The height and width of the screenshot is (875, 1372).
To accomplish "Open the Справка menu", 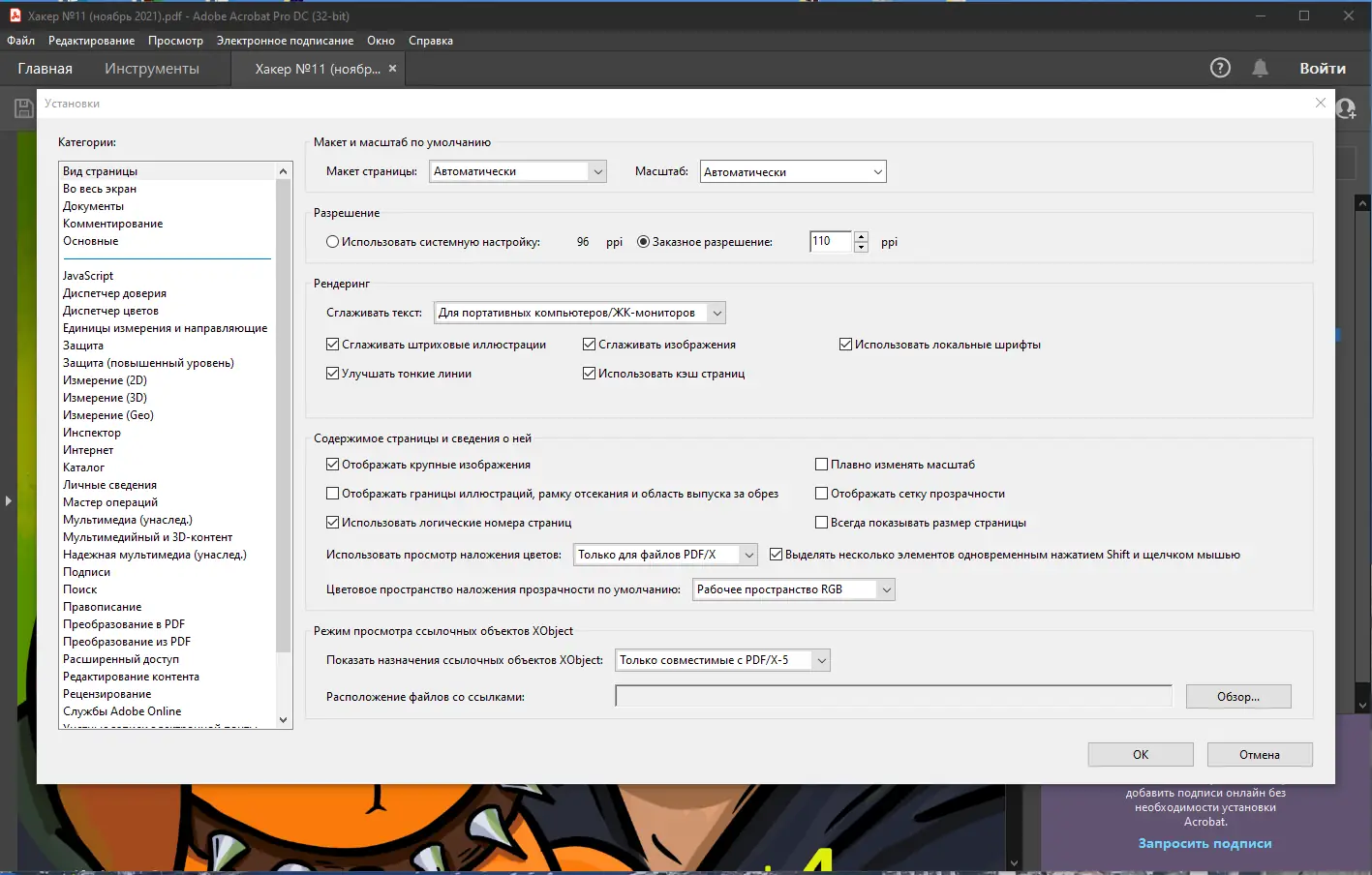I will coord(431,41).
